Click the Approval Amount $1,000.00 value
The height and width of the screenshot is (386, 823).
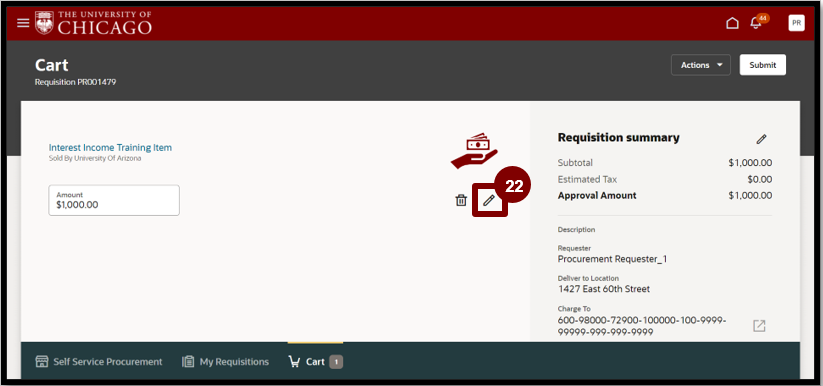click(750, 195)
